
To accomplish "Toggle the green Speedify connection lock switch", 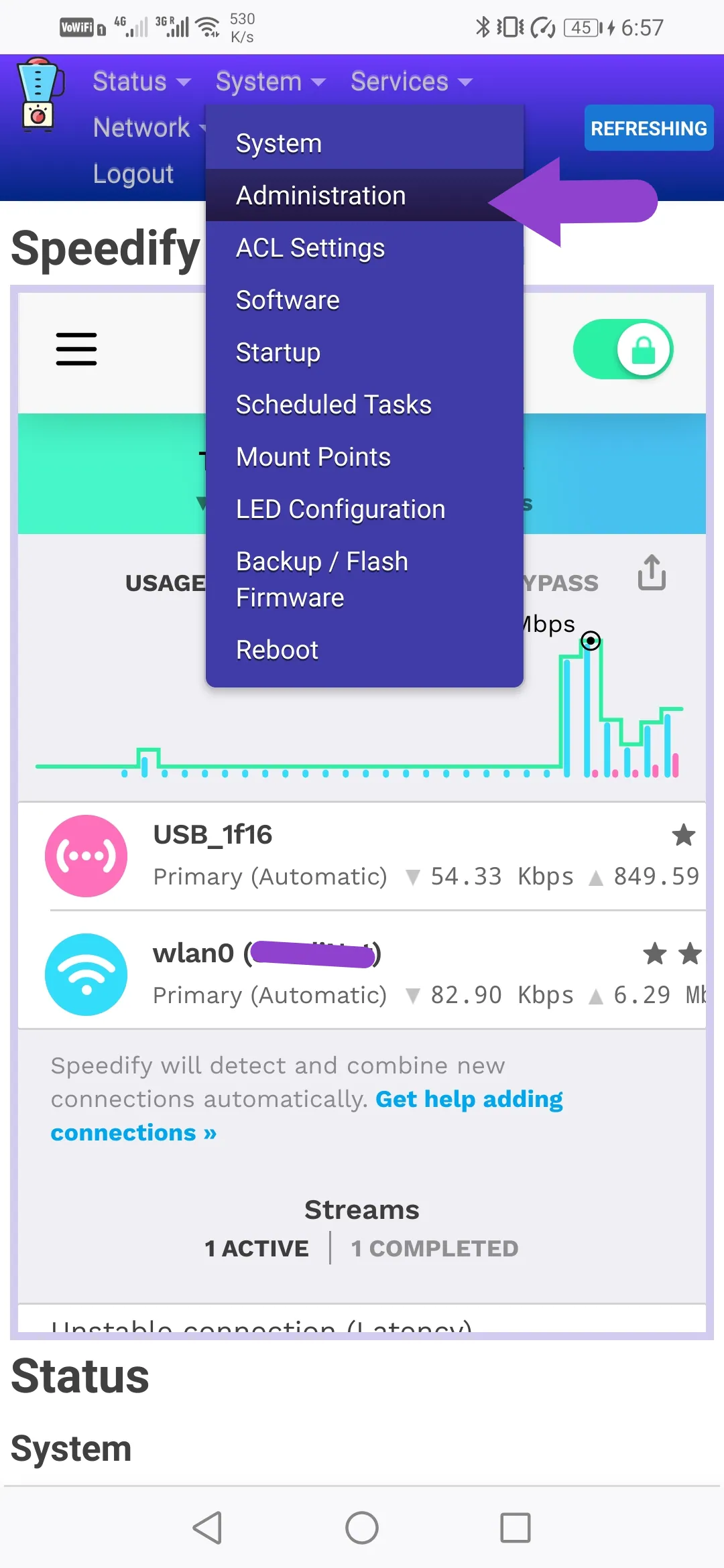I will 623,349.
